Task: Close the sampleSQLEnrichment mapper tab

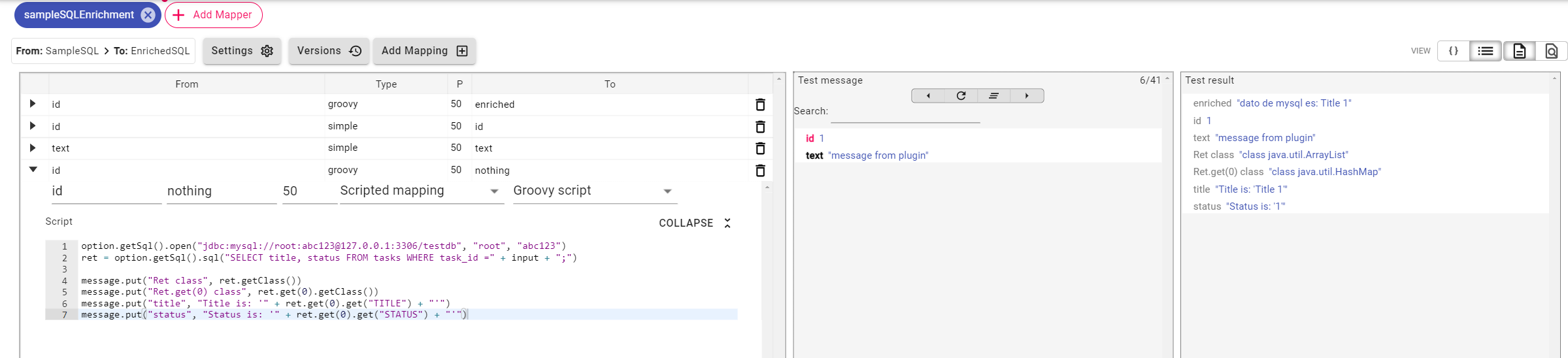Action: point(148,15)
